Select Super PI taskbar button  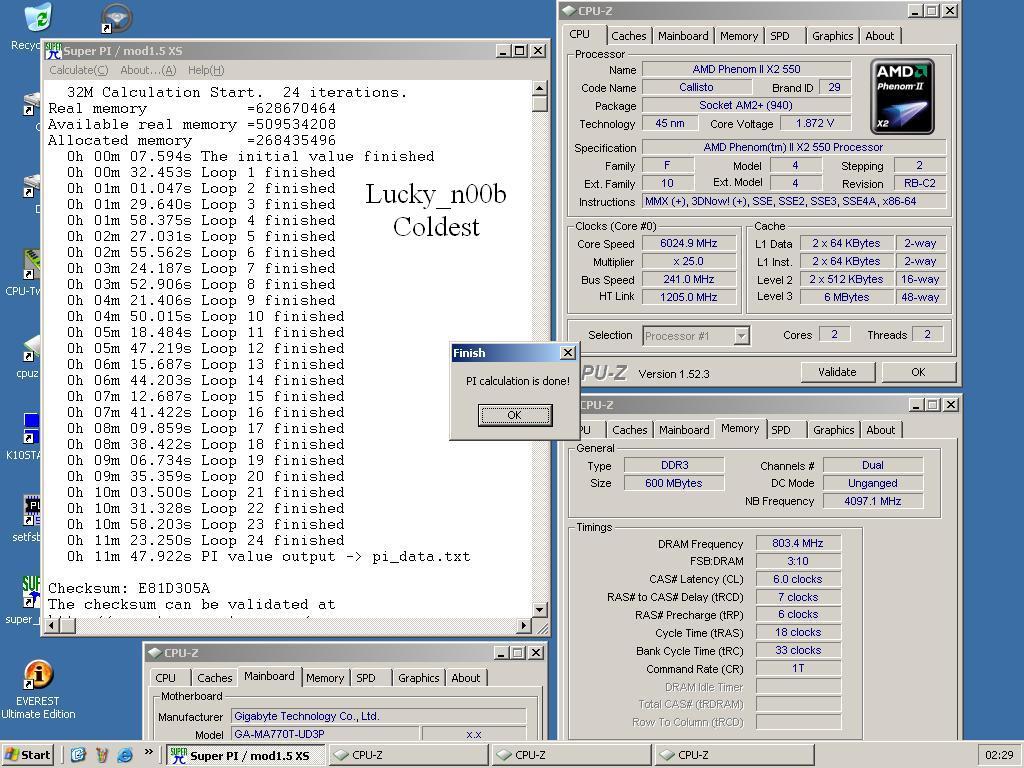point(245,755)
